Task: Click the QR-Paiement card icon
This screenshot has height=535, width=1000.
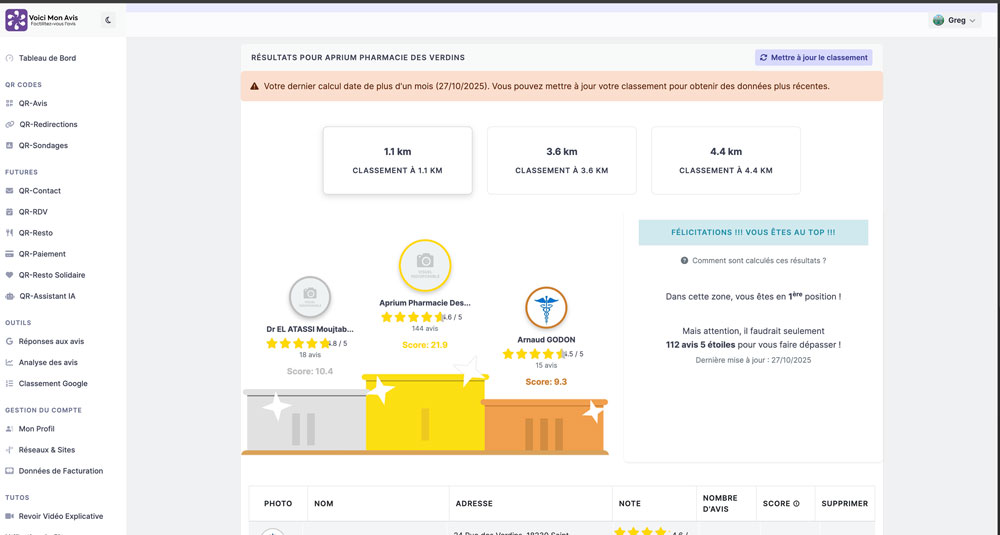Action: click(x=10, y=254)
